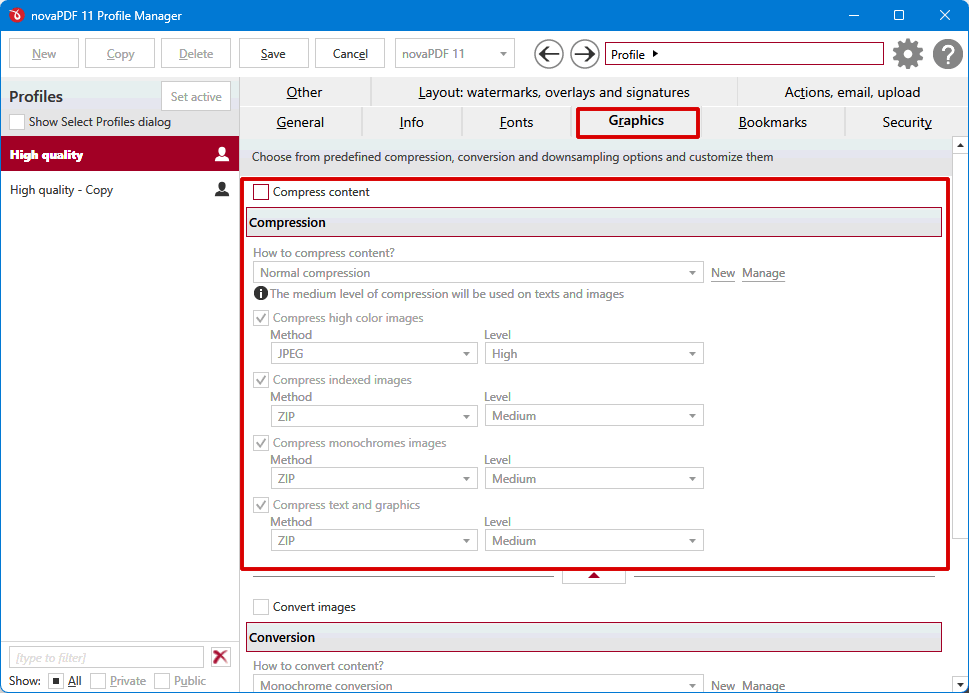Viewport: 969px width, 693px height.
Task: Click the Profile breadcrumb path field
Action: pyautogui.click(x=744, y=54)
